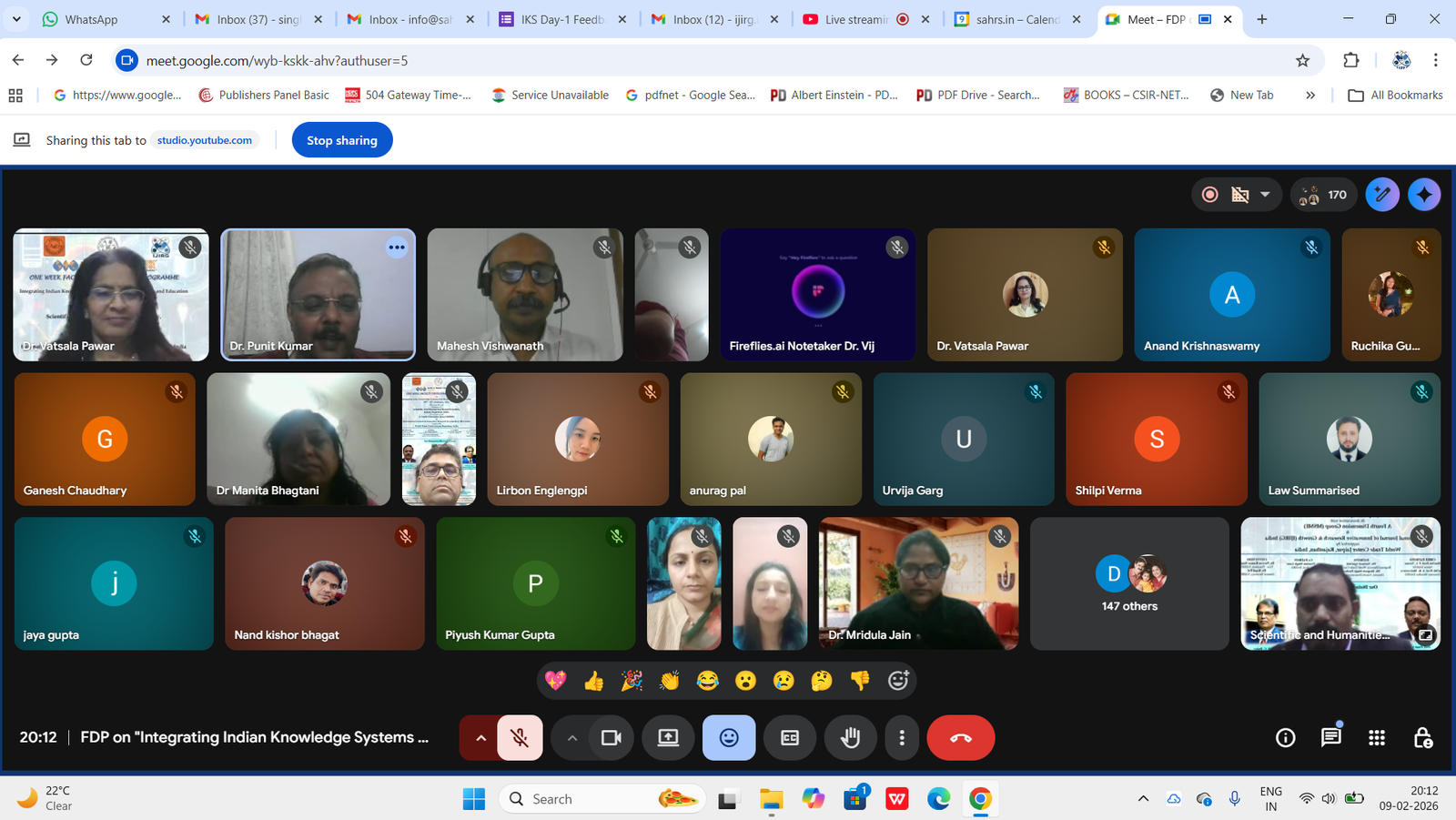Turn the camera on or off

click(x=612, y=738)
